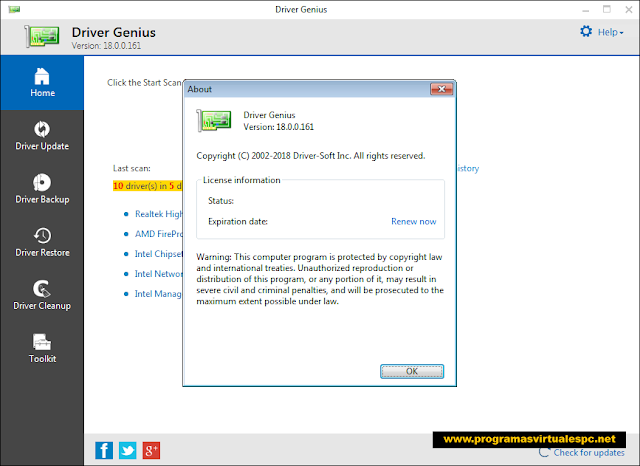This screenshot has height=466, width=640.
Task: Click the title bar app icon
Action: pyautogui.click(x=14, y=9)
